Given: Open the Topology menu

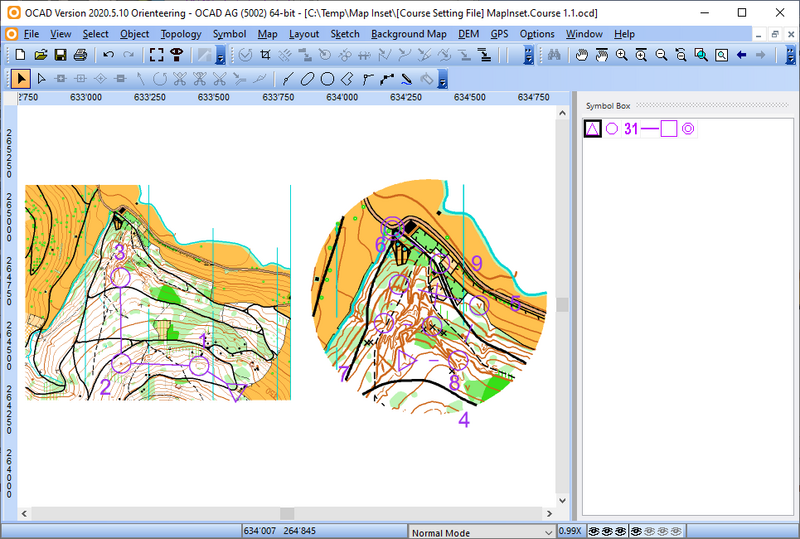Looking at the screenshot, I should pos(181,34).
